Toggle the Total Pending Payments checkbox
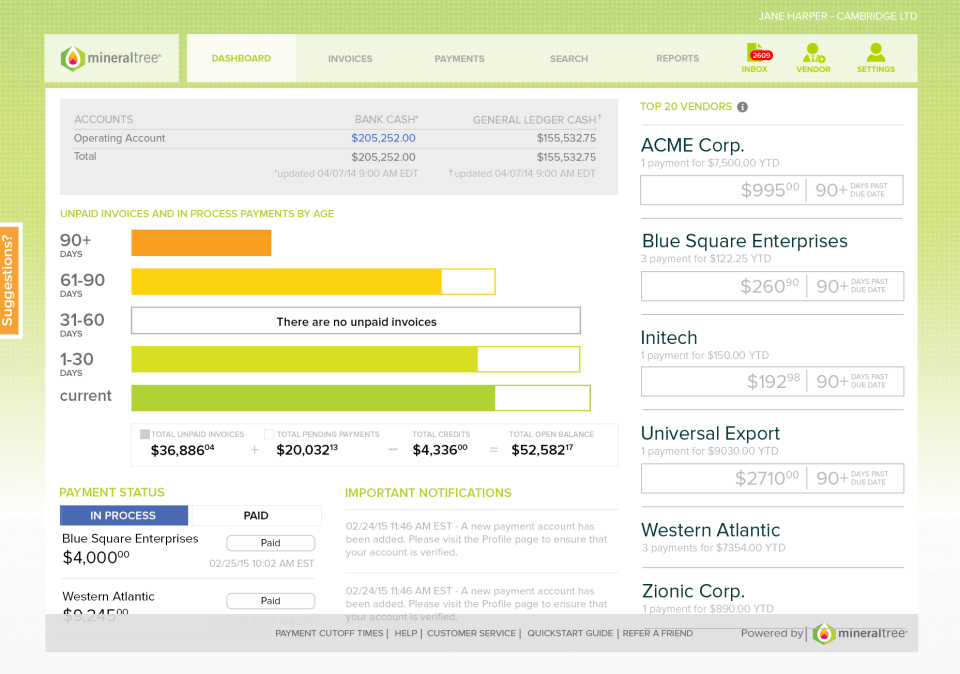This screenshot has height=674, width=960. click(x=269, y=434)
